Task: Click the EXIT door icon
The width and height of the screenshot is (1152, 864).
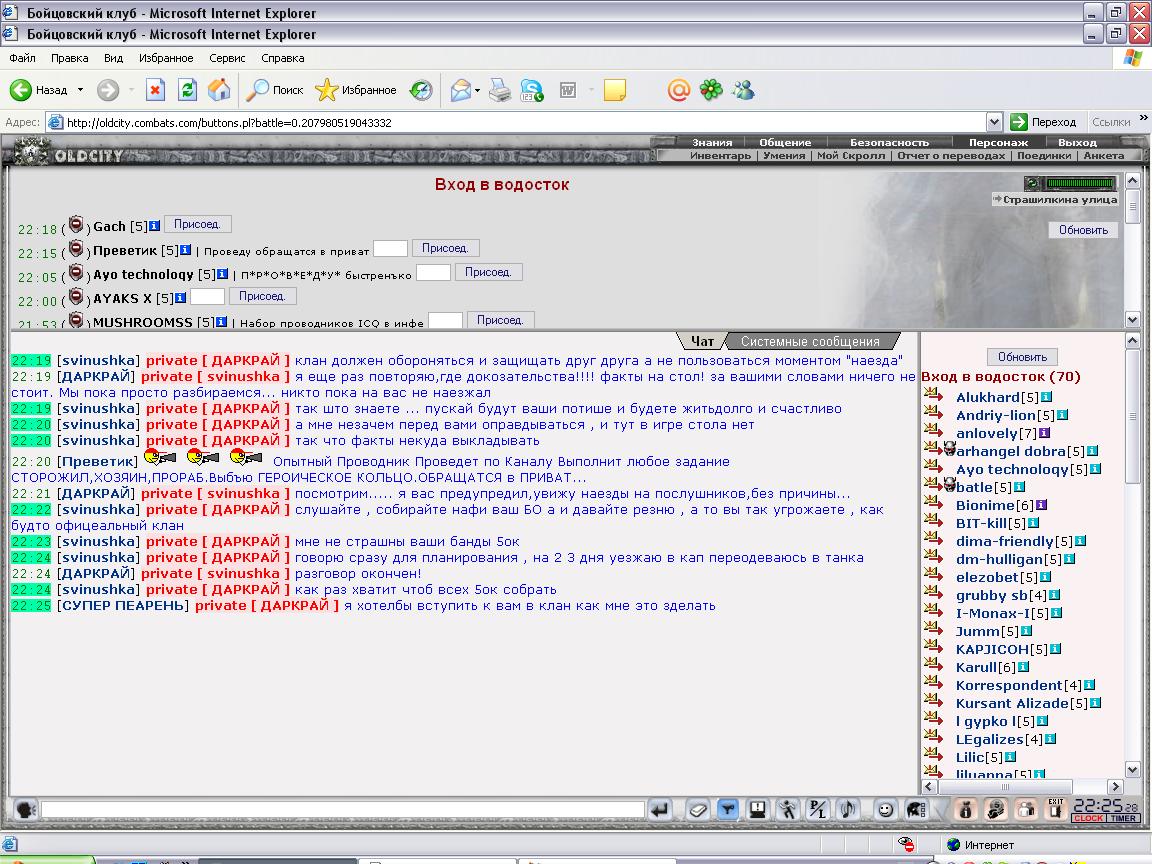Action: click(x=1056, y=810)
